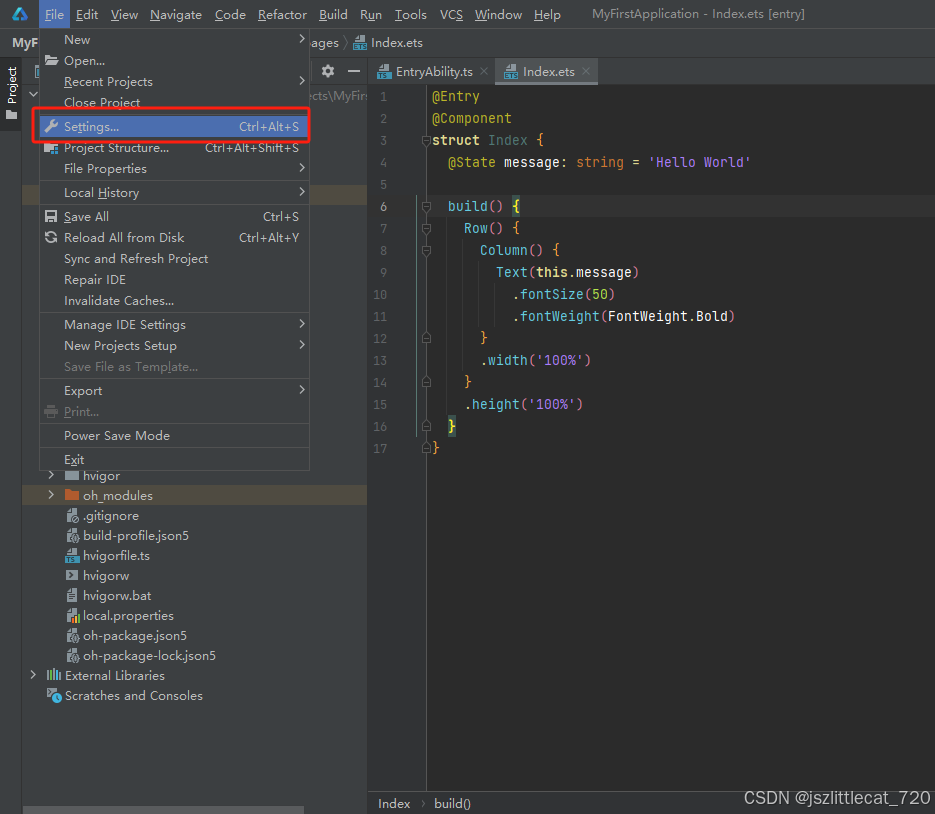Image resolution: width=935 pixels, height=814 pixels.
Task: Close the Index.ets editor tab
Action: click(587, 72)
